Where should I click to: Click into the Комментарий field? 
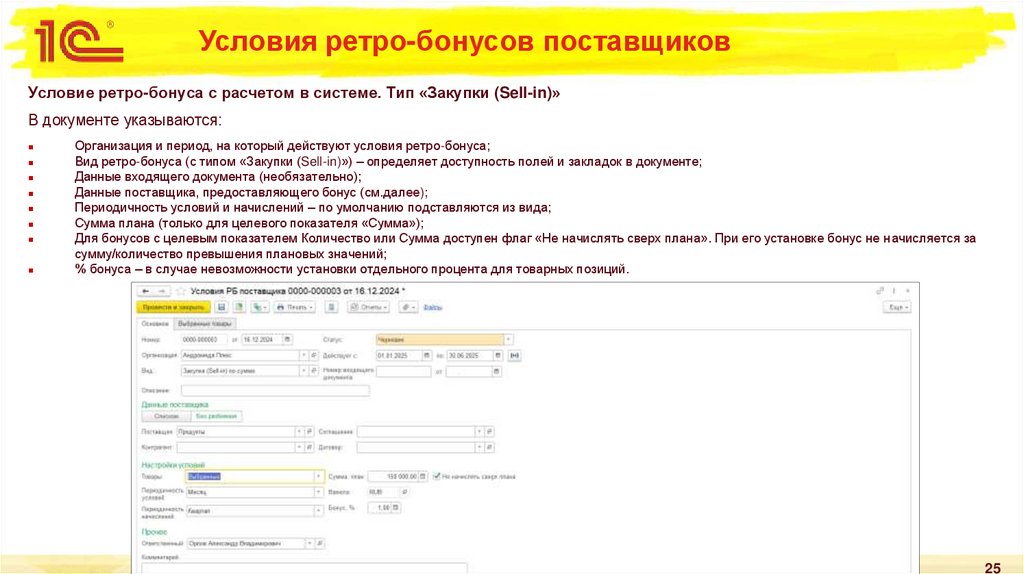[304, 568]
